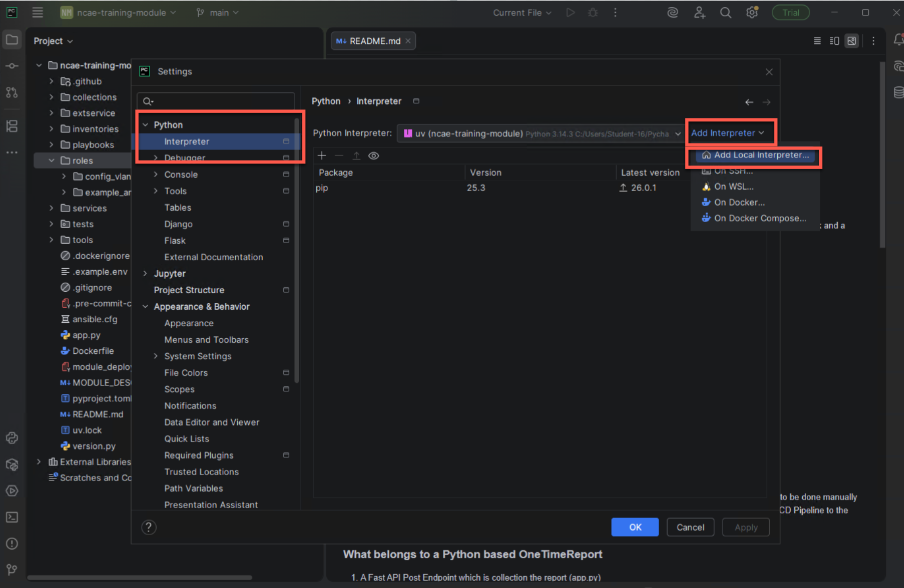Click the Trial license button
904x588 pixels.
(x=790, y=12)
